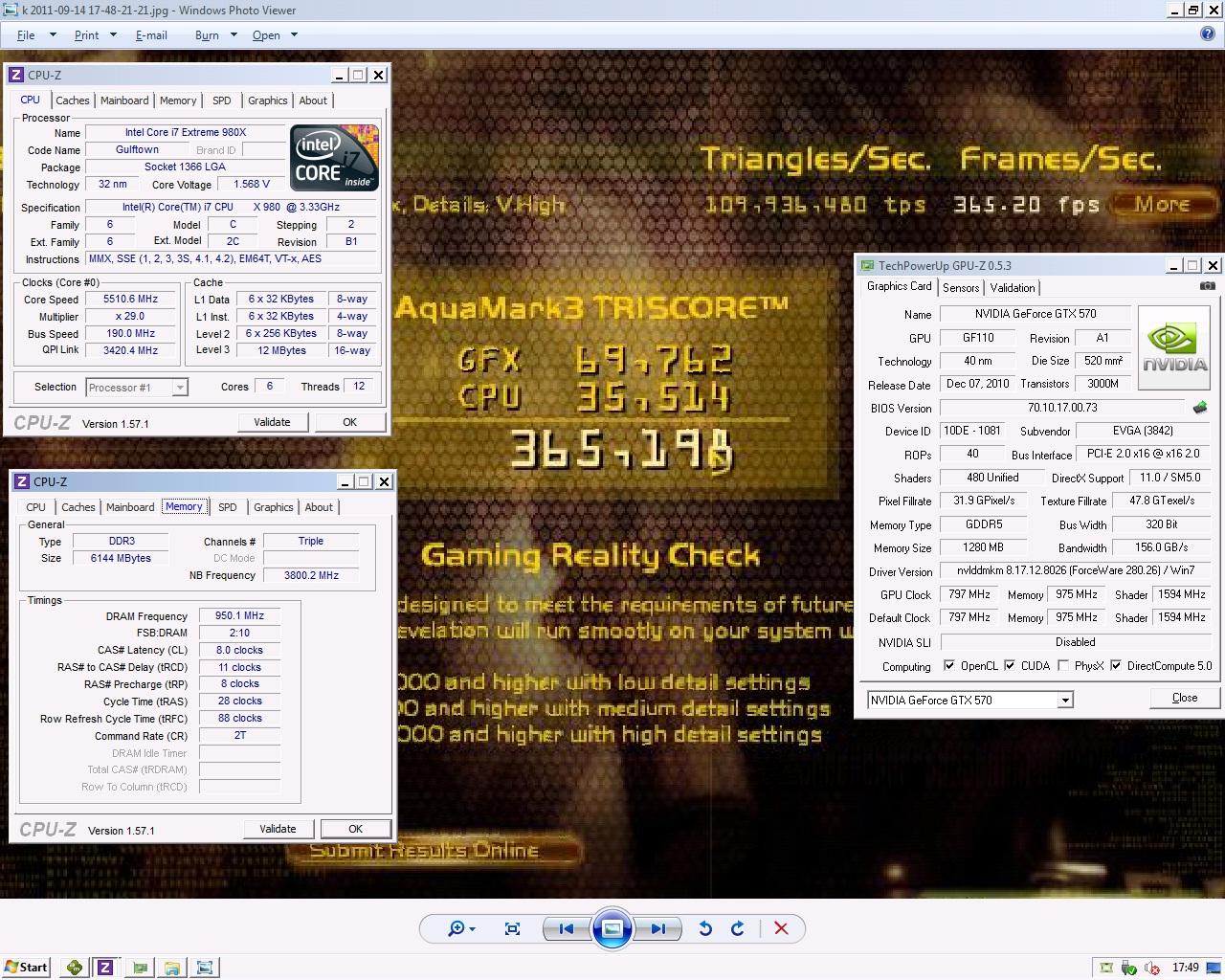Screen dimensions: 1225x980
Task: Open the Burn menu
Action: click(x=207, y=34)
